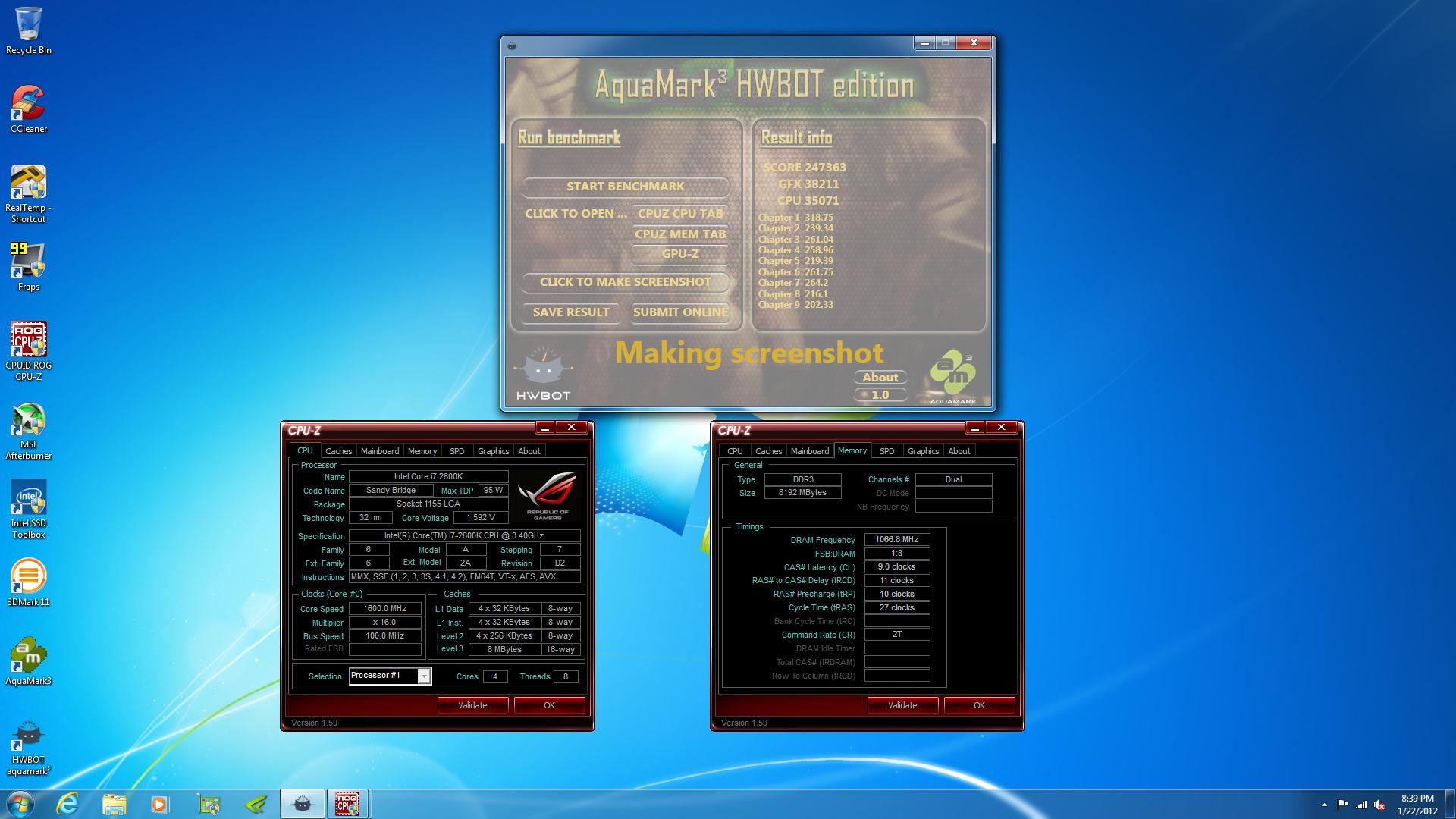Open the Recycle Bin desktop icon

click(29, 30)
